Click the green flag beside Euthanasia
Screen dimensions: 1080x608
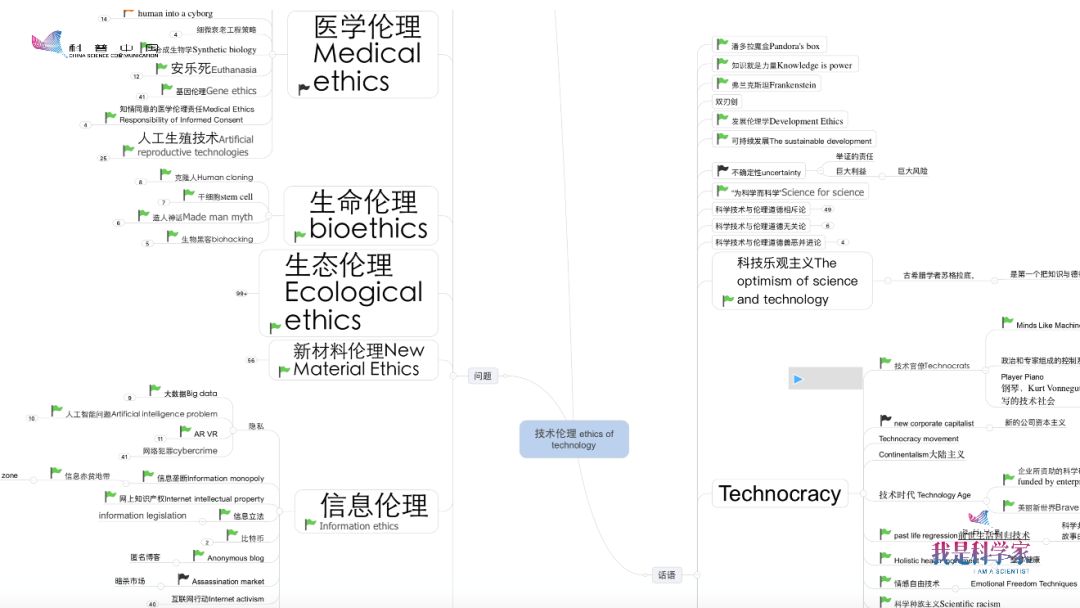click(161, 68)
